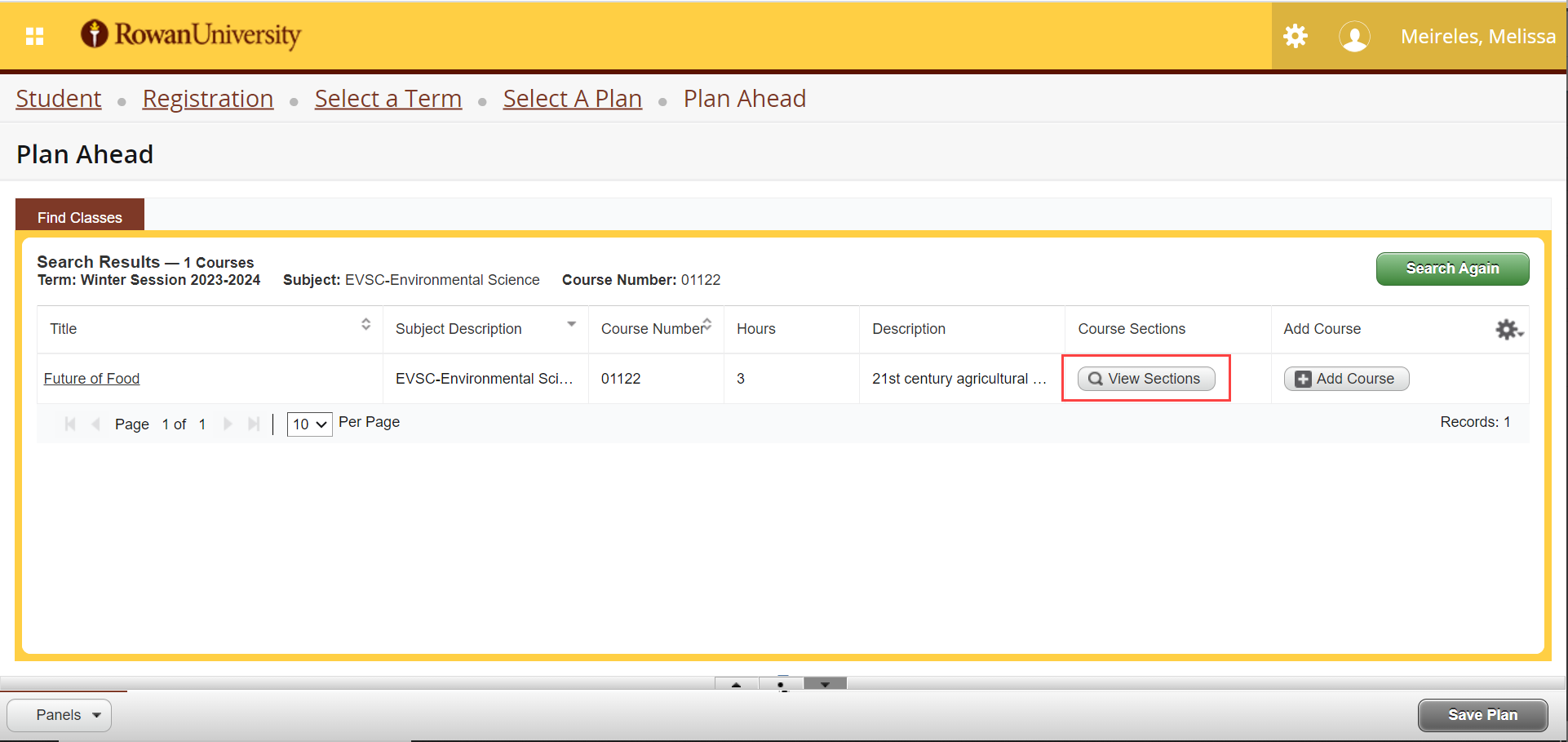The height and width of the screenshot is (742, 1568).
Task: Click the View Sections button
Action: point(1145,379)
